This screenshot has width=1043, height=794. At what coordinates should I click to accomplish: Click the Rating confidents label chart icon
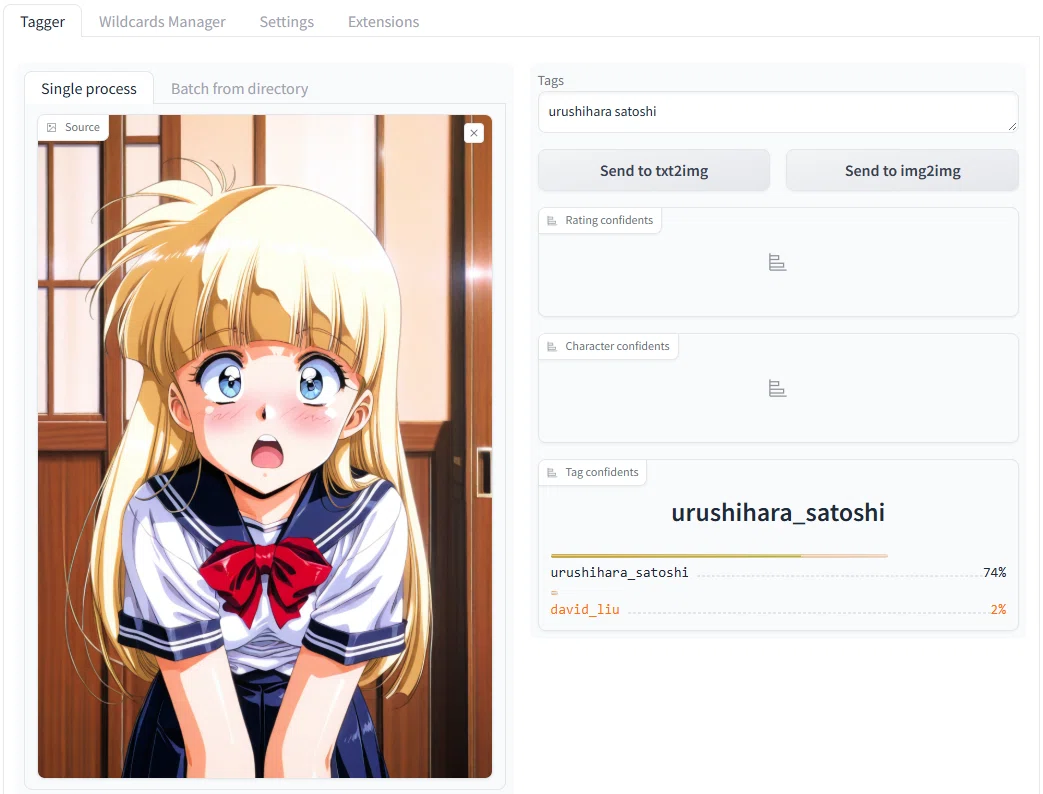coord(551,221)
